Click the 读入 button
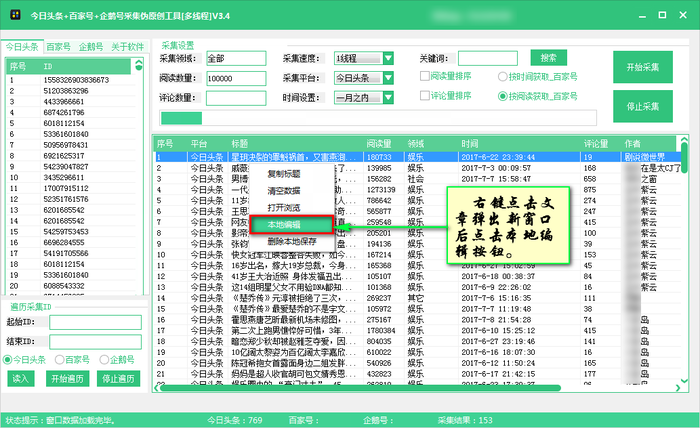 [21, 379]
